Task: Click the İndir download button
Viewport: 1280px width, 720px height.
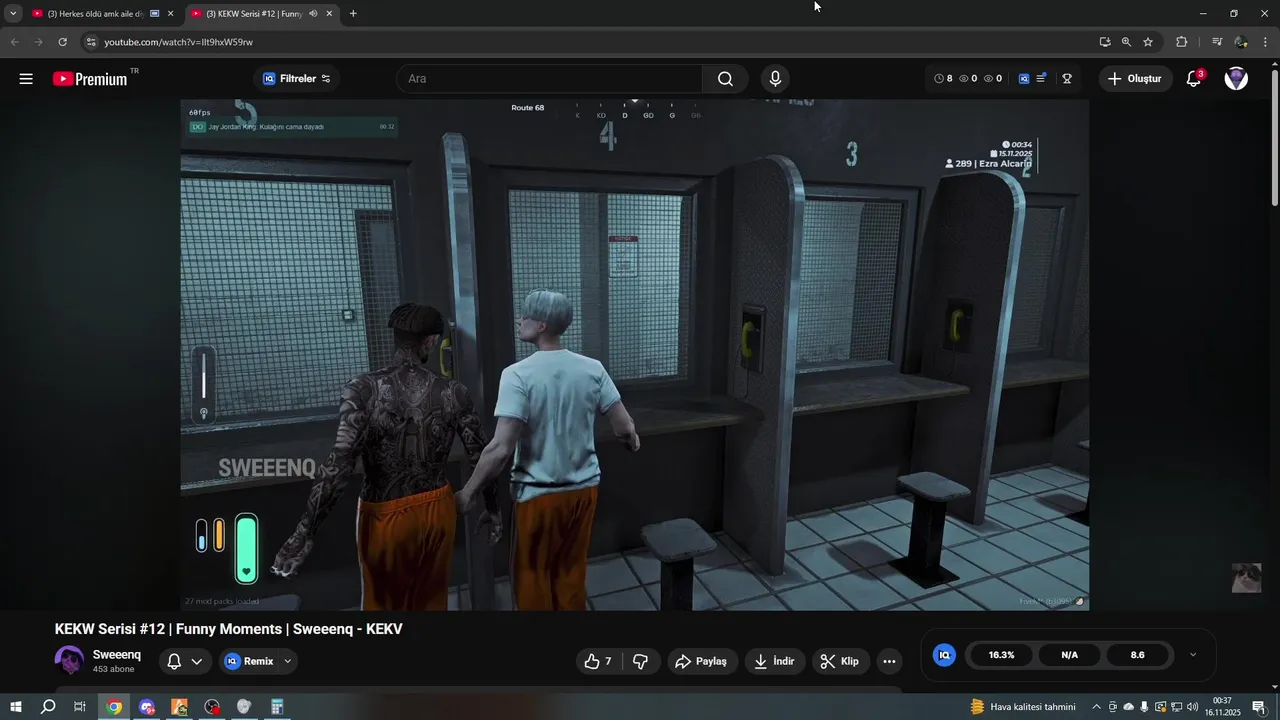Action: click(x=775, y=661)
